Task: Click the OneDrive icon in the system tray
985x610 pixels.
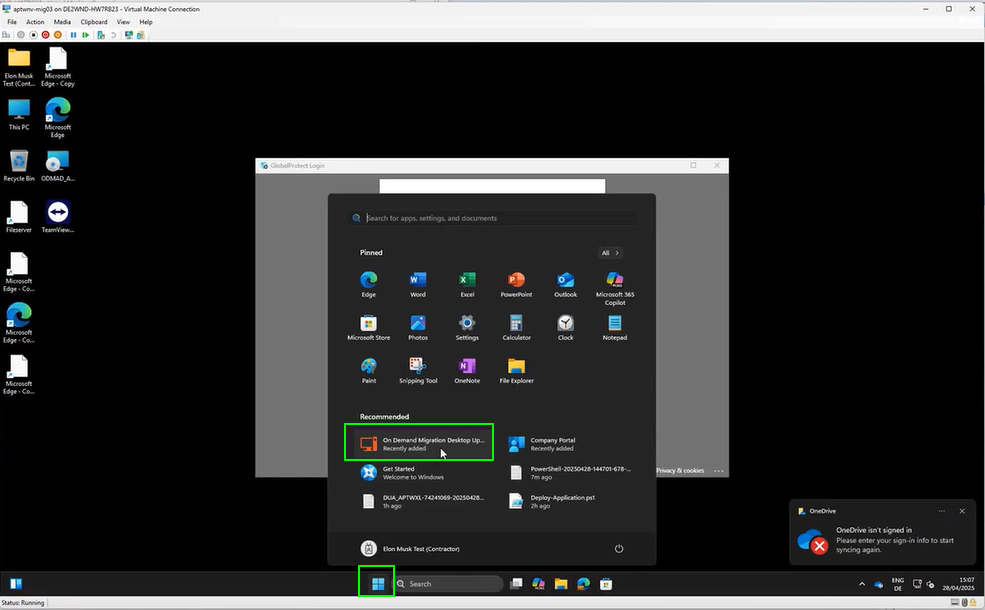Action: (x=879, y=584)
